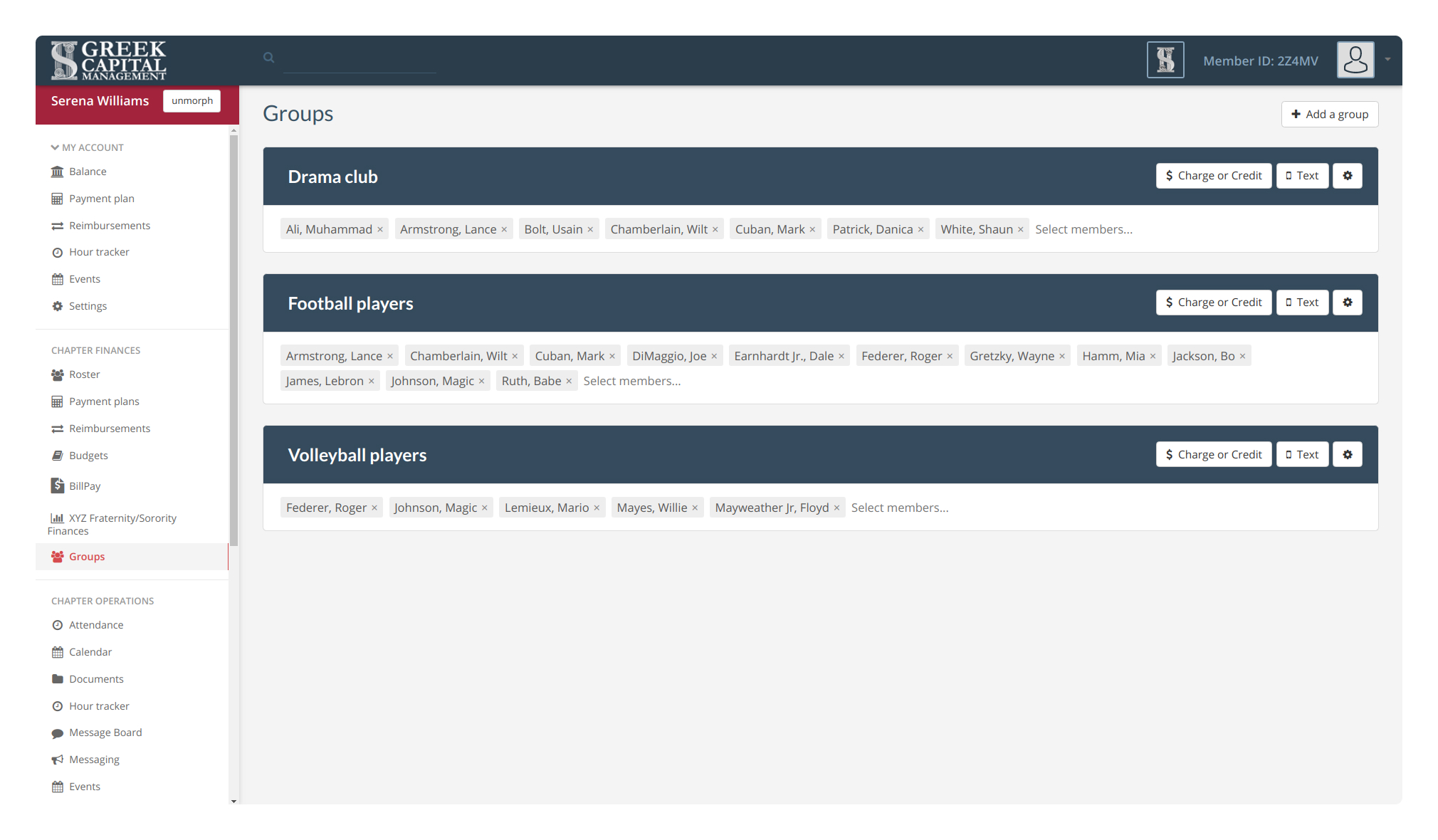Click the Balance sidebar icon
The width and height of the screenshot is (1438, 840).
click(56, 170)
